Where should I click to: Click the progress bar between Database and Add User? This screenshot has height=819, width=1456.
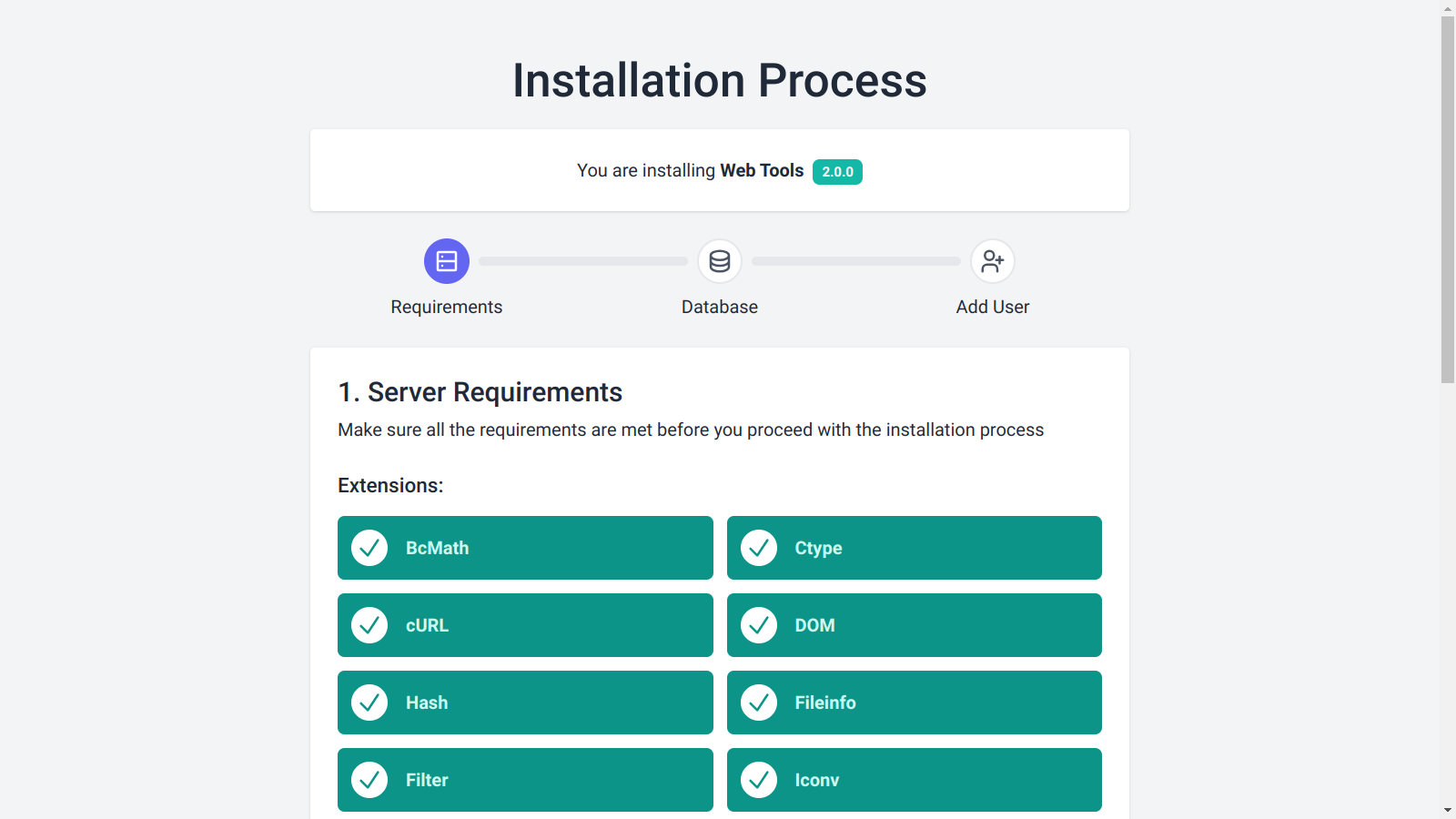[x=855, y=260]
